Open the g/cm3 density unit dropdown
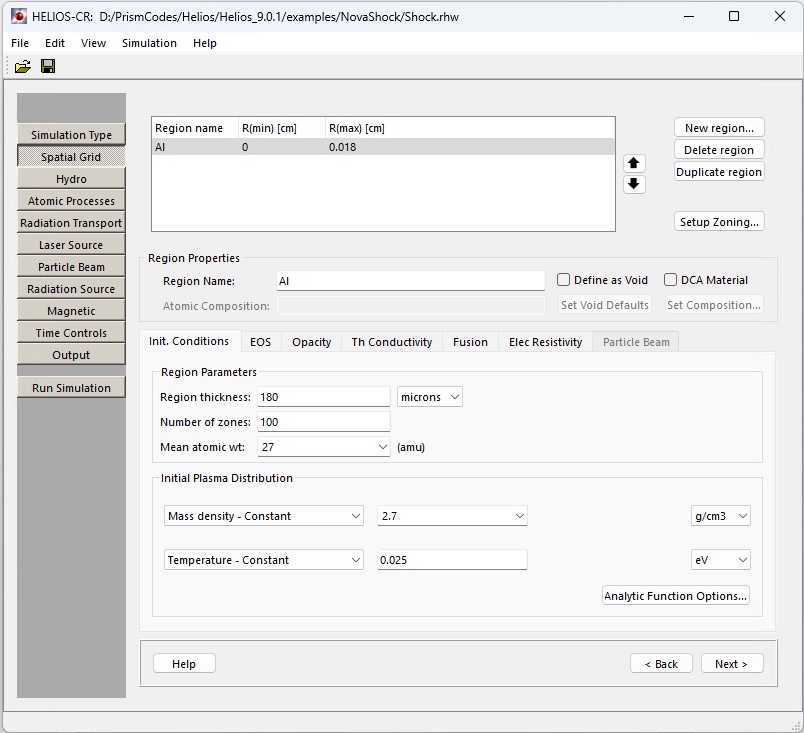Image resolution: width=804 pixels, height=733 pixels. point(720,516)
